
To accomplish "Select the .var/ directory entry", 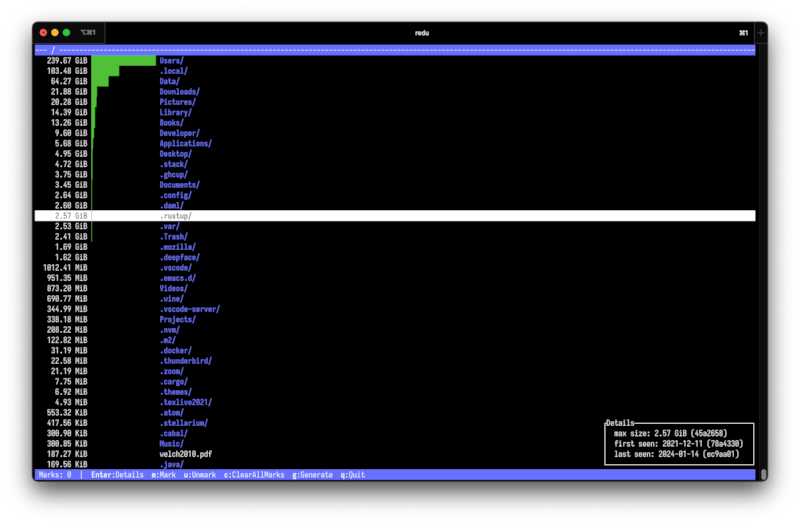I will click(169, 226).
